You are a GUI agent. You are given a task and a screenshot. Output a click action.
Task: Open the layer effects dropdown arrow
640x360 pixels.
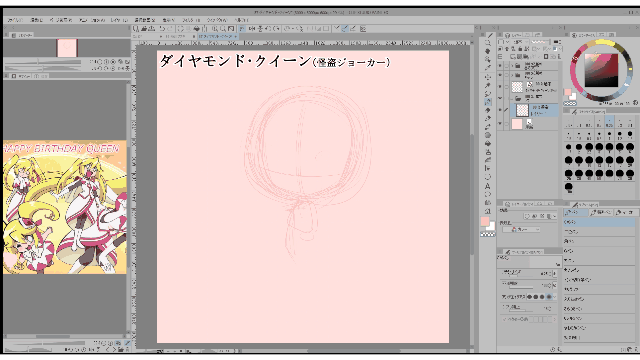555,216
